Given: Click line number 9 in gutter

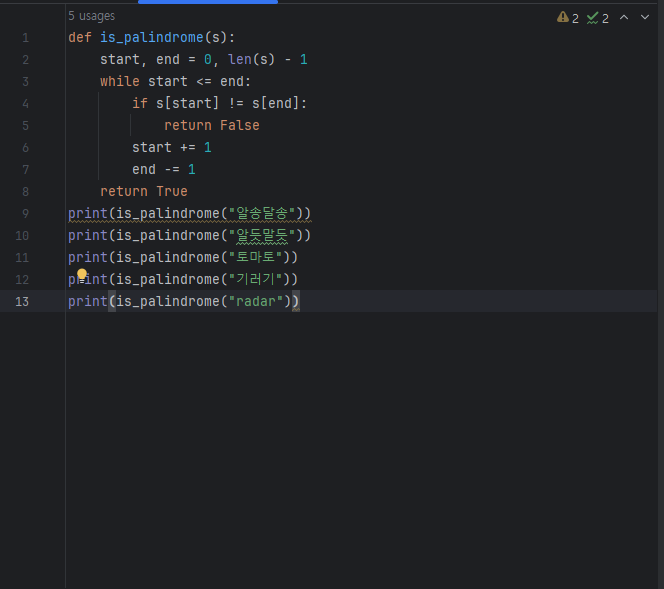Looking at the screenshot, I should click(25, 213).
